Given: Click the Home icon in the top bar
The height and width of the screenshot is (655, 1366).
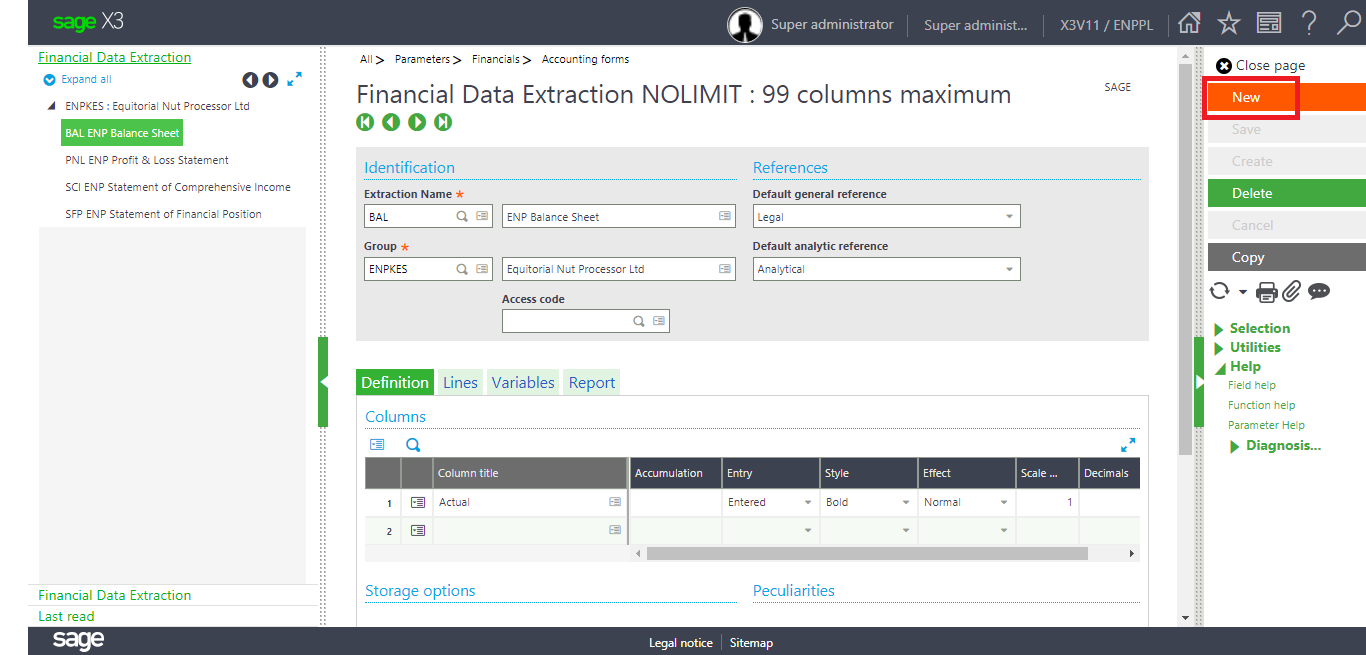Looking at the screenshot, I should pyautogui.click(x=1189, y=21).
